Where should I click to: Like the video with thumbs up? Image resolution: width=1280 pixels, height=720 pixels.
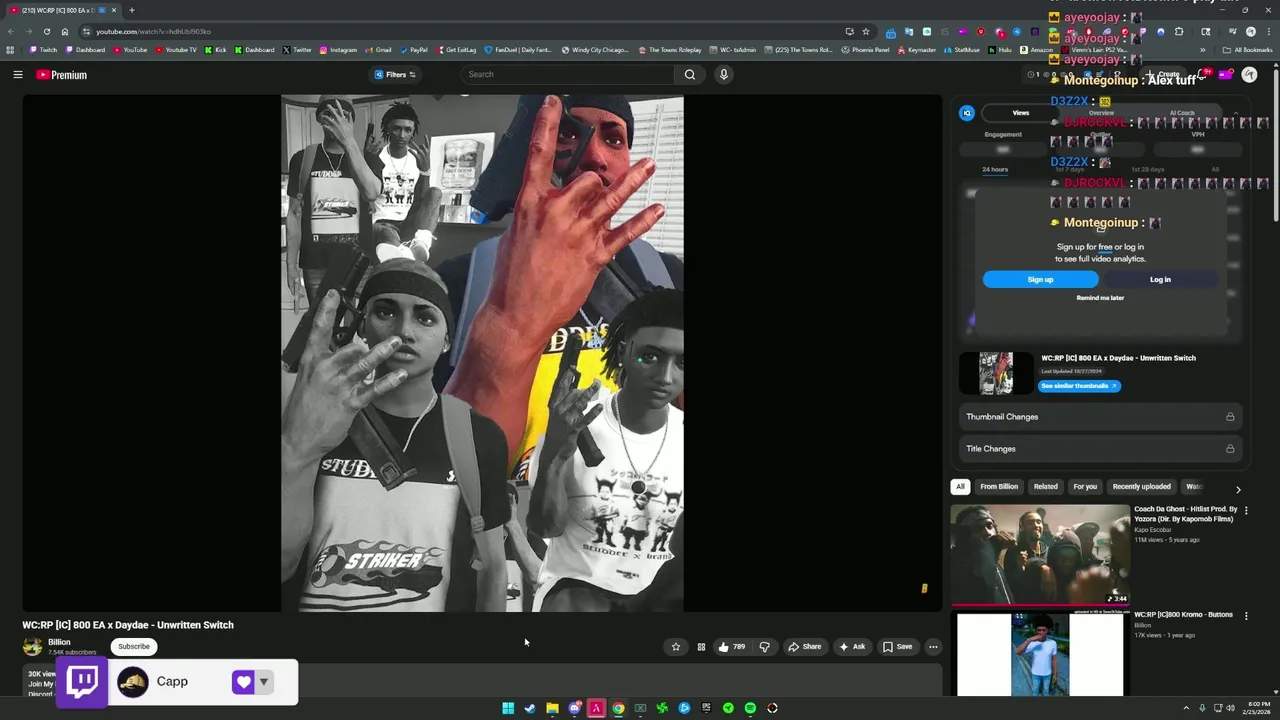point(732,647)
